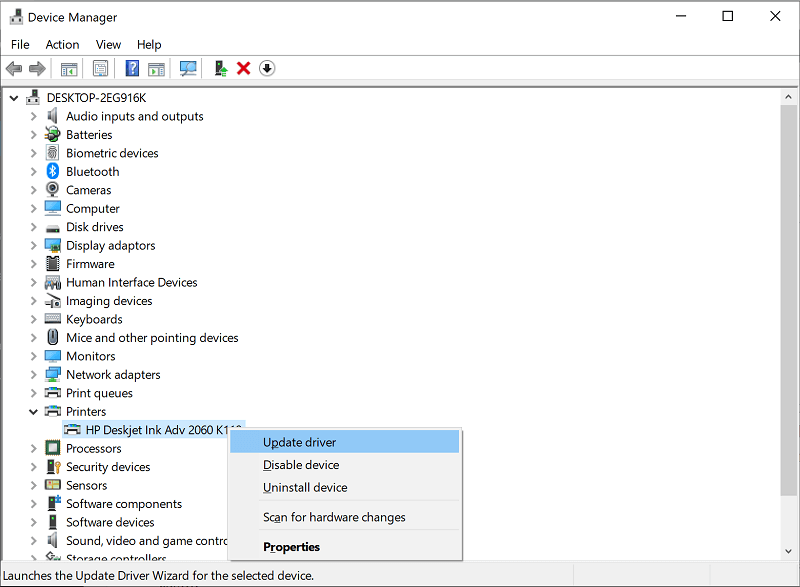Click the Security devices key icon
This screenshot has width=800, height=587.
tap(54, 467)
